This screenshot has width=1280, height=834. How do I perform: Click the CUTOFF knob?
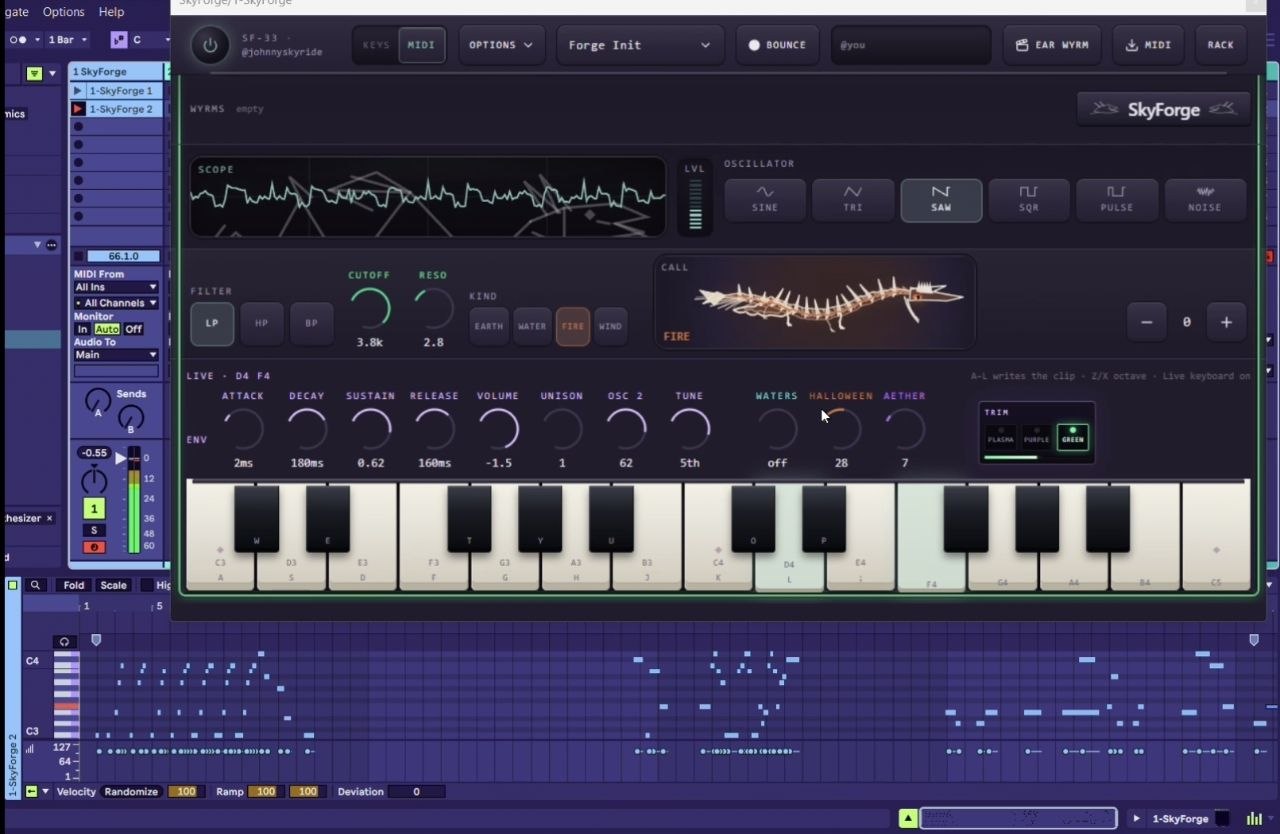point(369,308)
